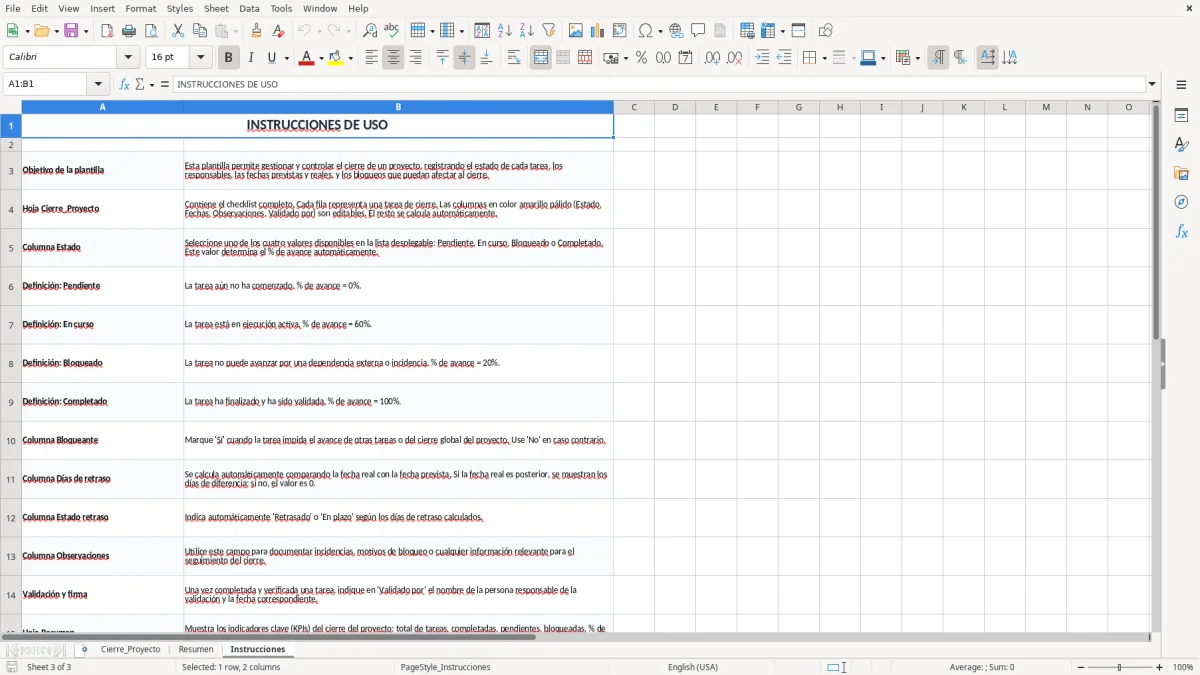The width and height of the screenshot is (1200, 675).
Task: Open the Font Size dropdown
Action: 201,58
